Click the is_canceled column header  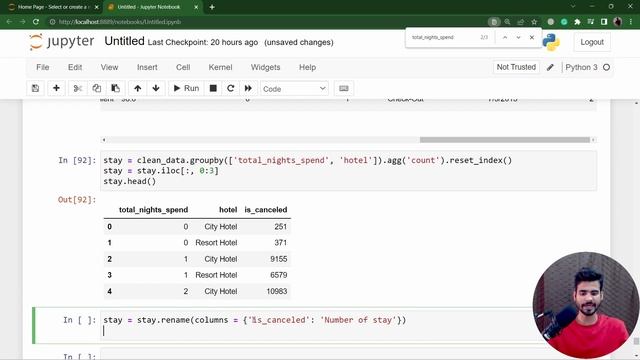pyautogui.click(x=266, y=210)
